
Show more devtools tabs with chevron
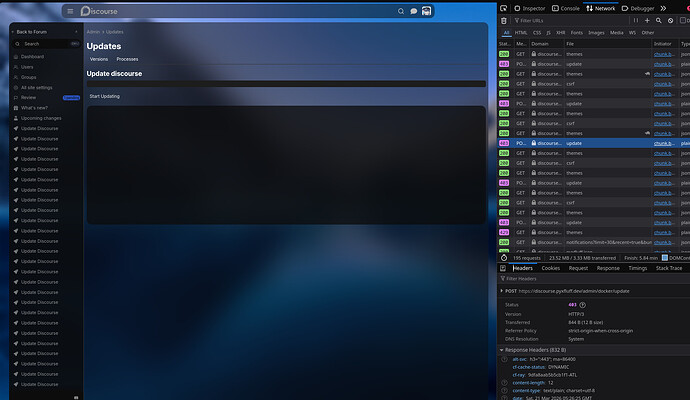click(x=663, y=8)
